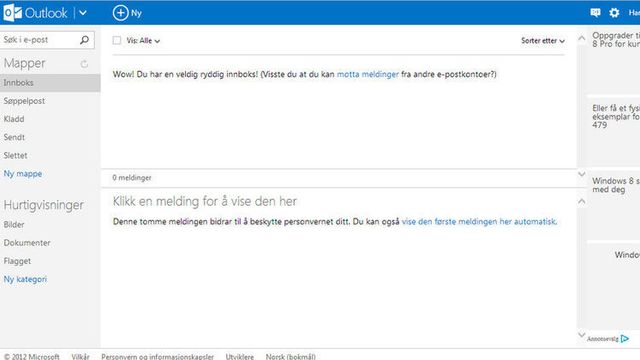The image size is (640, 360).
Task: Open the Utviklere footer link
Action: point(240,356)
